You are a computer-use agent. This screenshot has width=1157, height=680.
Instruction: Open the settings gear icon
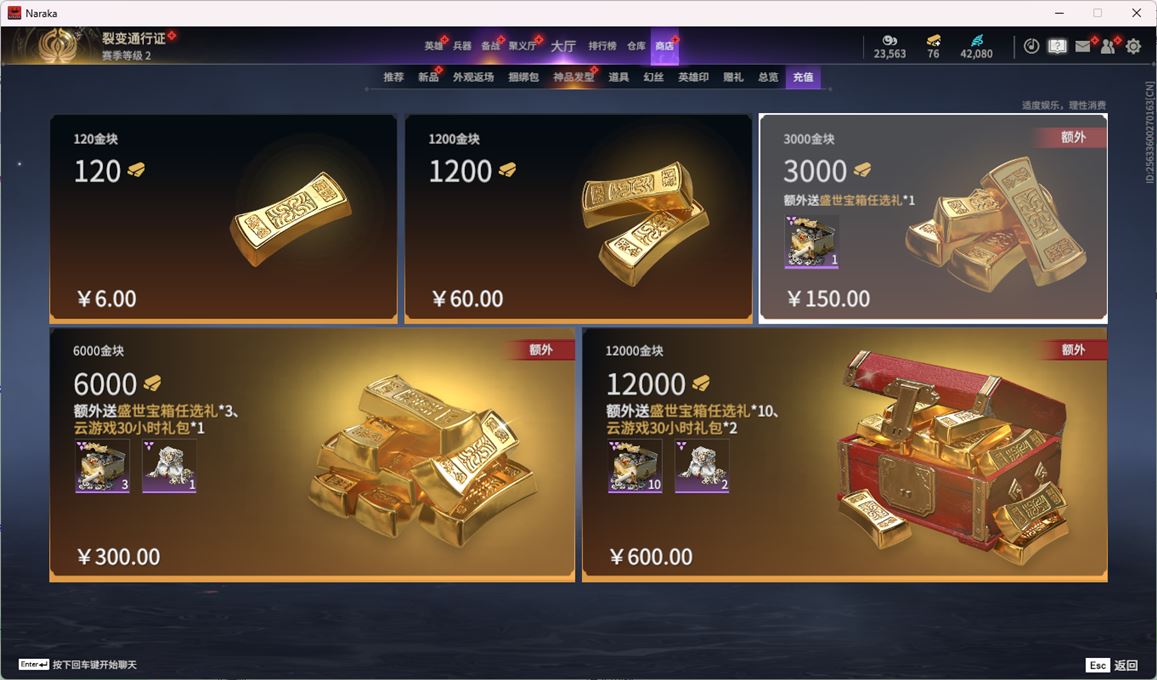1133,46
